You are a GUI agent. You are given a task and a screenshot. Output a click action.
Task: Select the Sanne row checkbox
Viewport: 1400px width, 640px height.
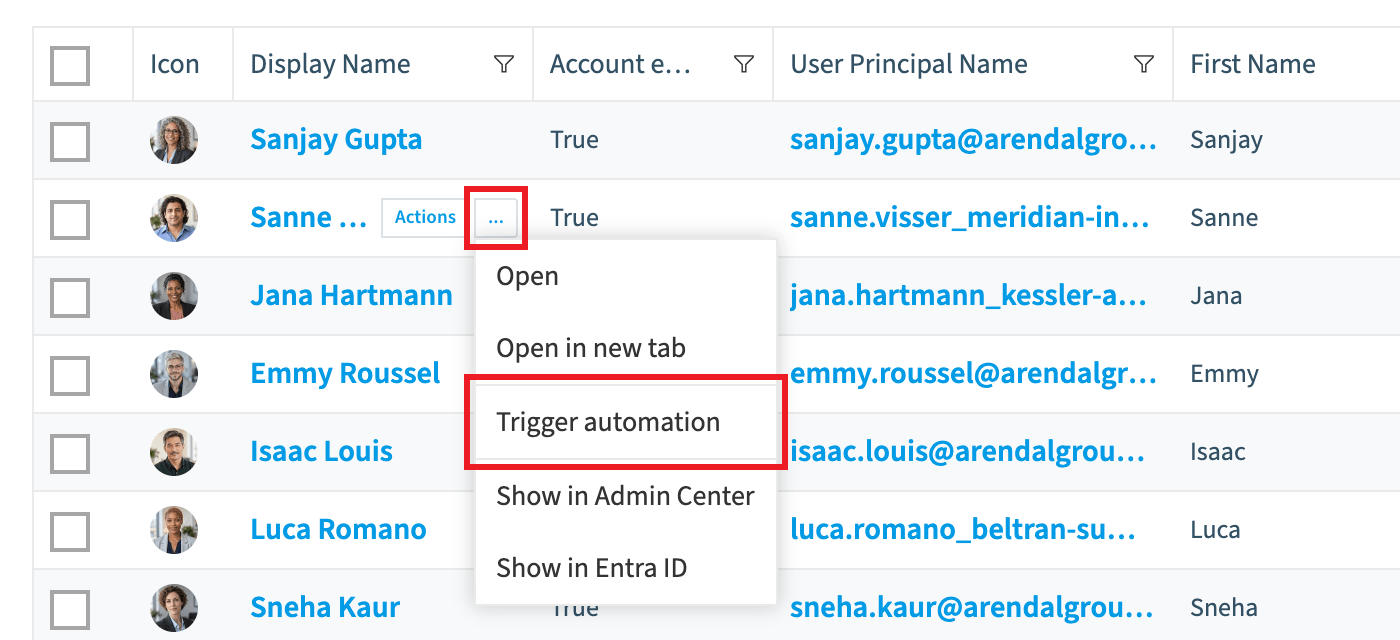point(70,219)
